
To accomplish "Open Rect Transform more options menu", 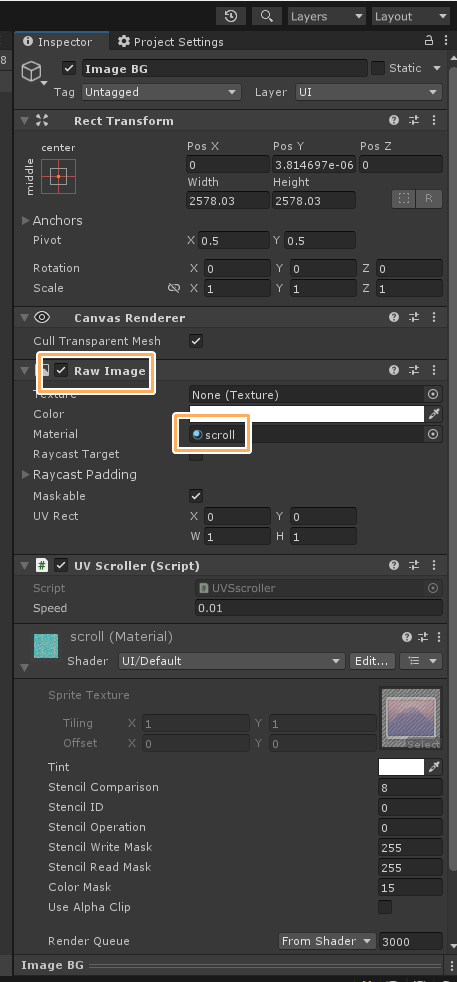I will coord(434,120).
